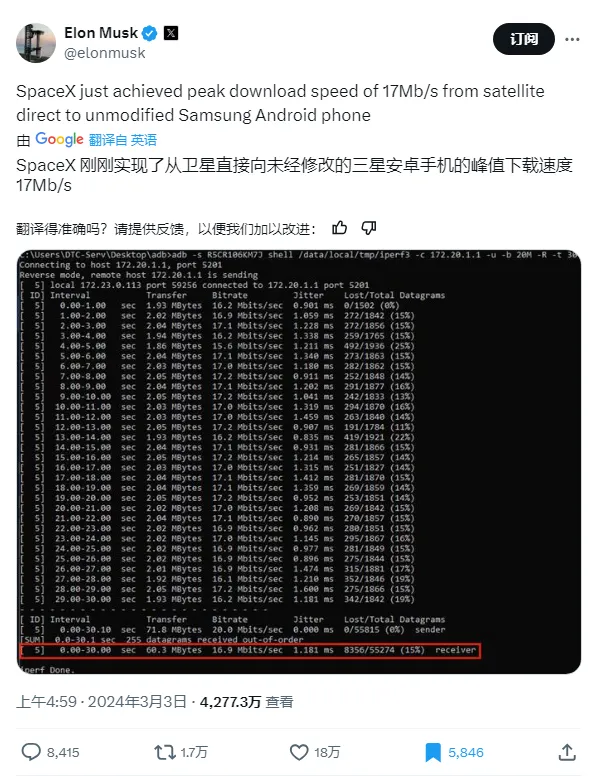Click the Google translate logo

coord(59,140)
